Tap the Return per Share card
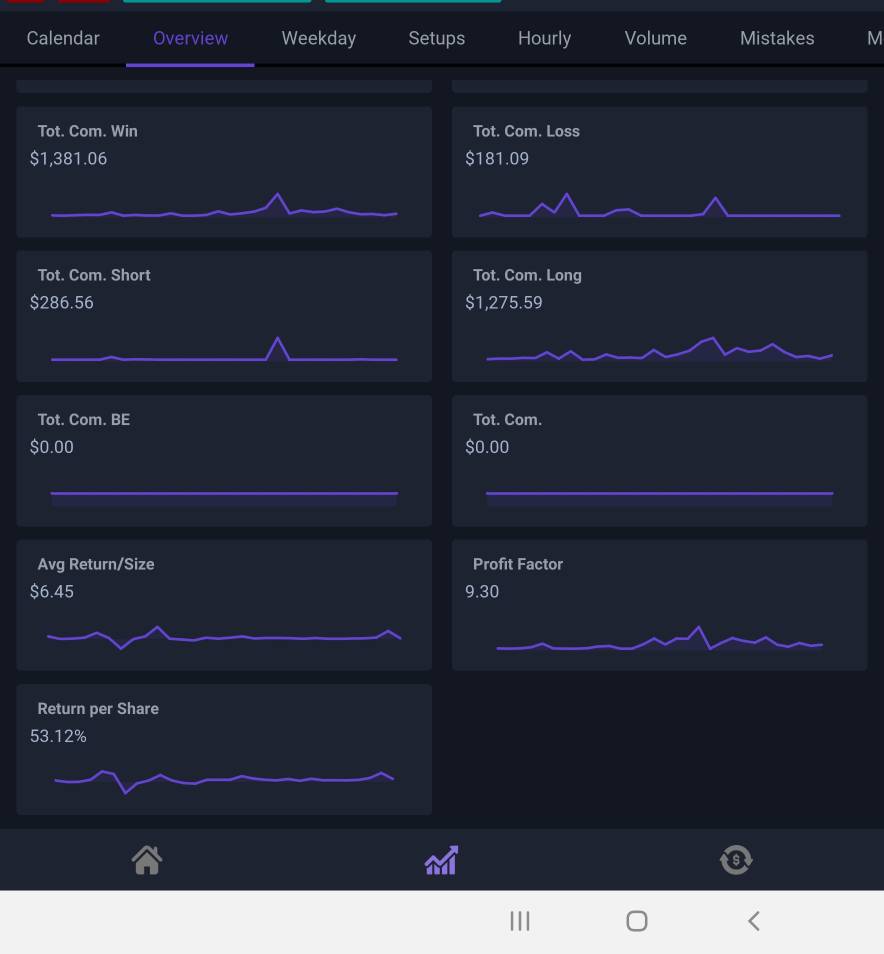Image resolution: width=884 pixels, height=954 pixels. click(x=224, y=749)
